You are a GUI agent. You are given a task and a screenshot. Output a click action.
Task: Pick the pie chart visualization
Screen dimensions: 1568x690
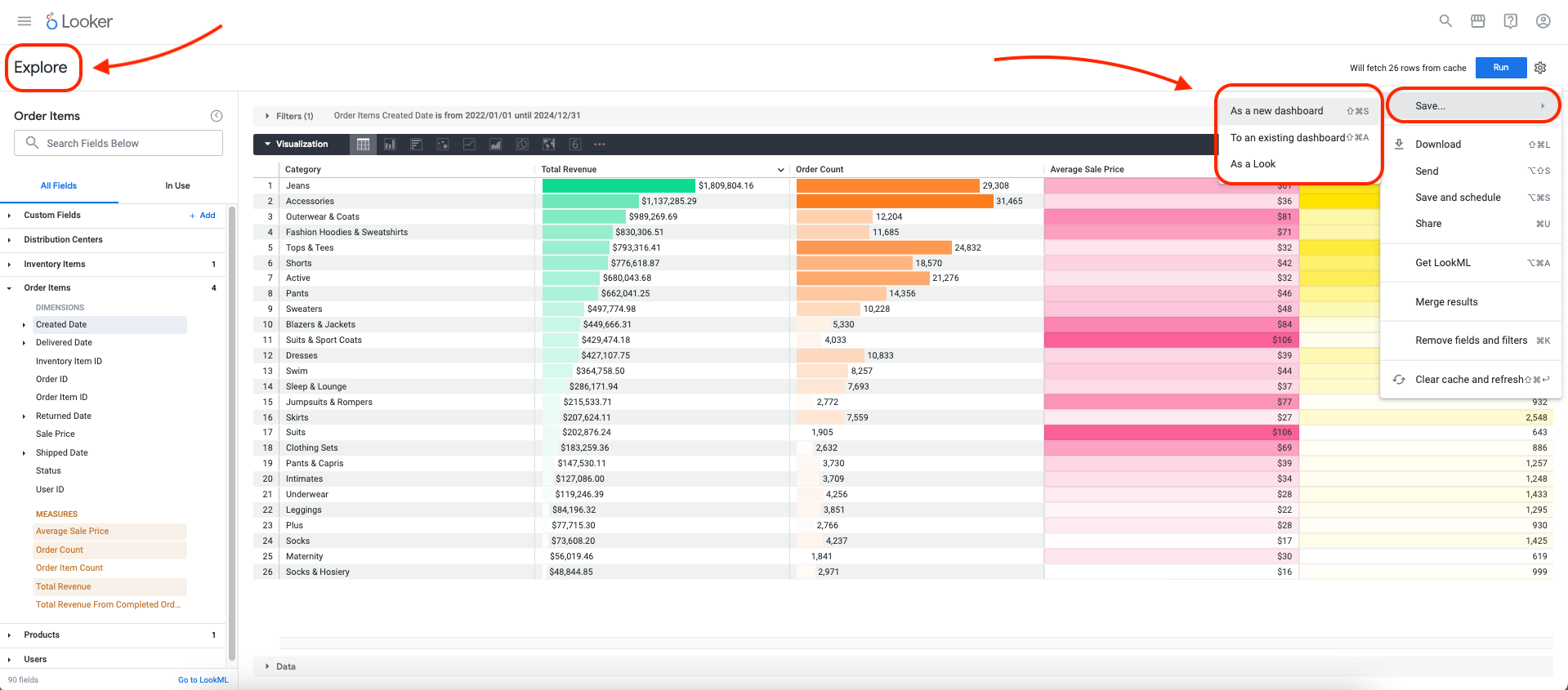point(522,145)
